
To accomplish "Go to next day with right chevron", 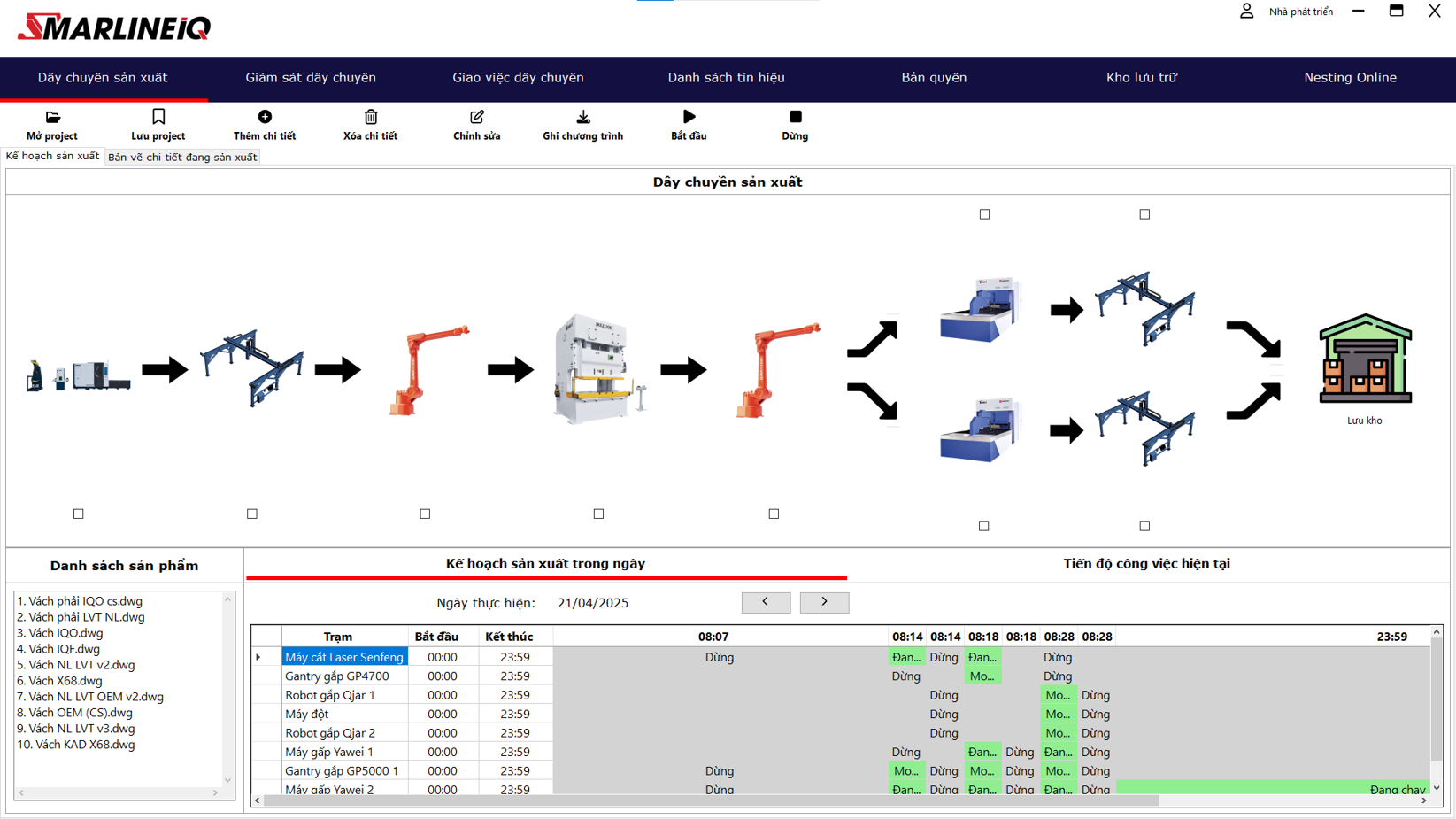I will tap(824, 602).
